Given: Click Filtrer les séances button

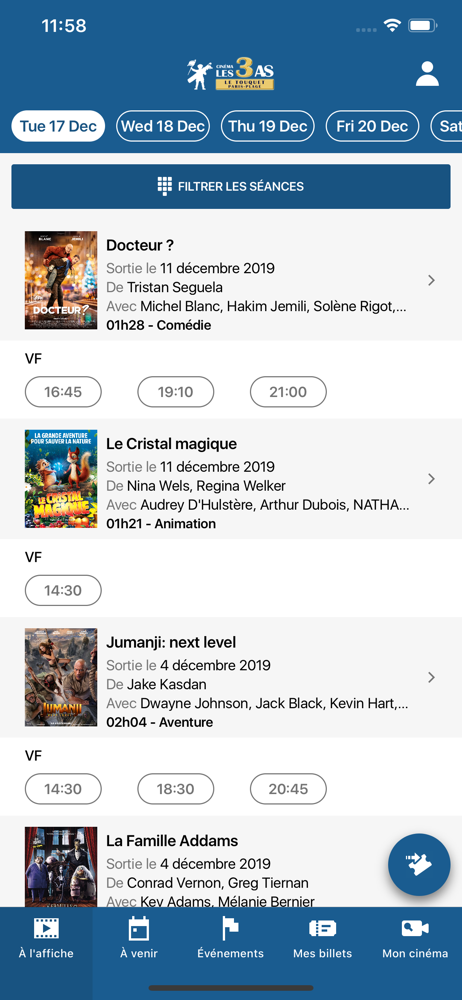Looking at the screenshot, I should pos(231,186).
